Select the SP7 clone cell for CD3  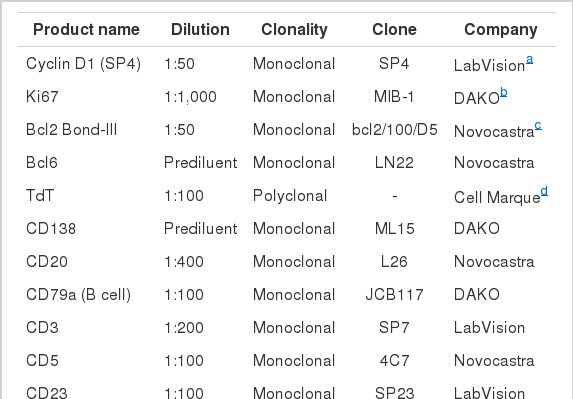coord(394,328)
